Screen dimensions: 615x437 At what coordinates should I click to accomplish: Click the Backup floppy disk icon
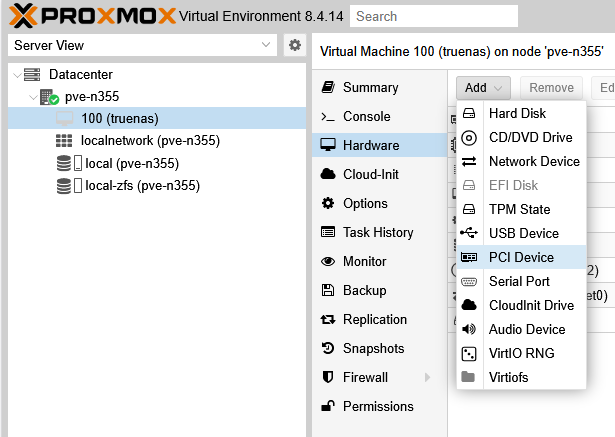pyautogui.click(x=328, y=290)
